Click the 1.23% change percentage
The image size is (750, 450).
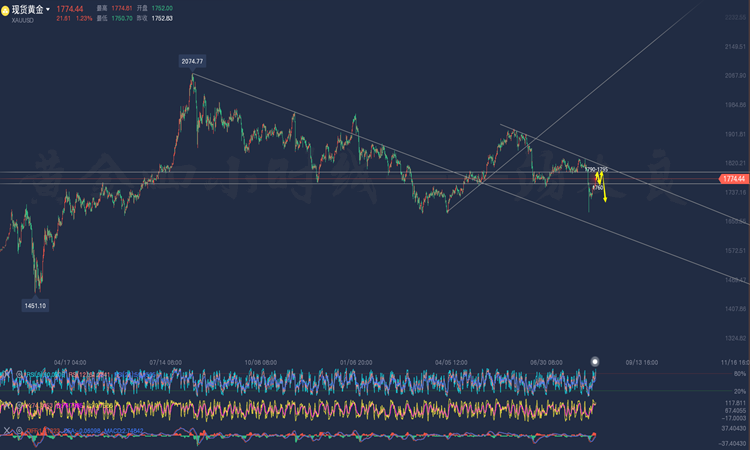(x=84, y=19)
